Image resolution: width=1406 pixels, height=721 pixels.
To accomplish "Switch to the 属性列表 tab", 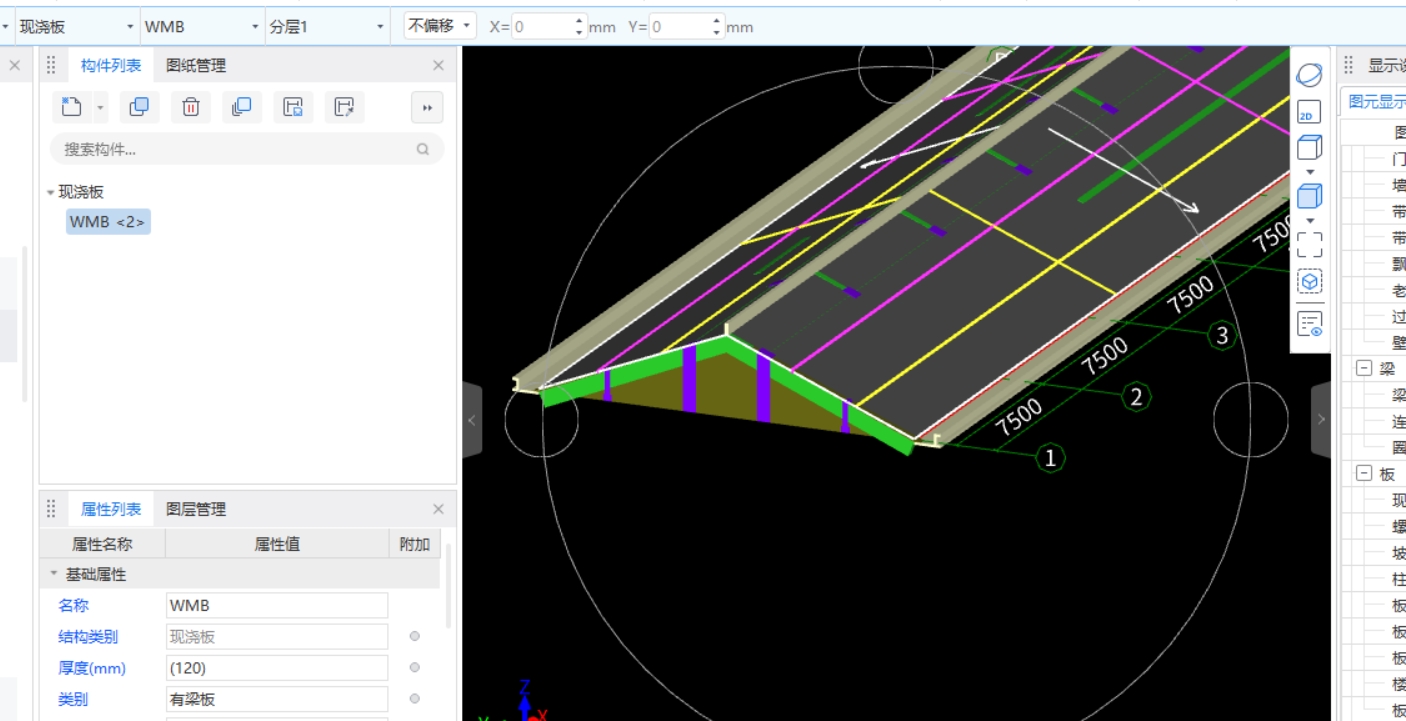I will click(111, 510).
